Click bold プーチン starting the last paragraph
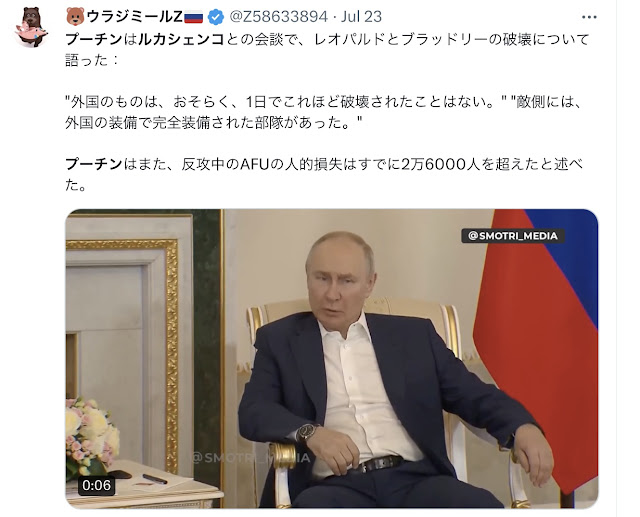The height and width of the screenshot is (517, 640). (94, 164)
